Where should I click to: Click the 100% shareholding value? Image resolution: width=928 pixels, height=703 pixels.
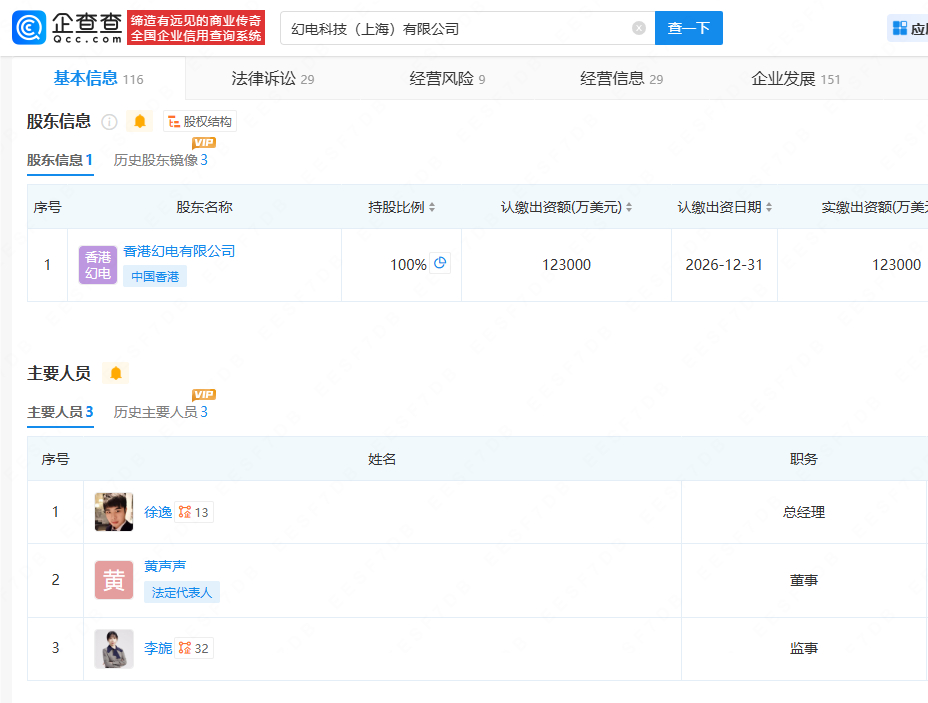pos(408,265)
